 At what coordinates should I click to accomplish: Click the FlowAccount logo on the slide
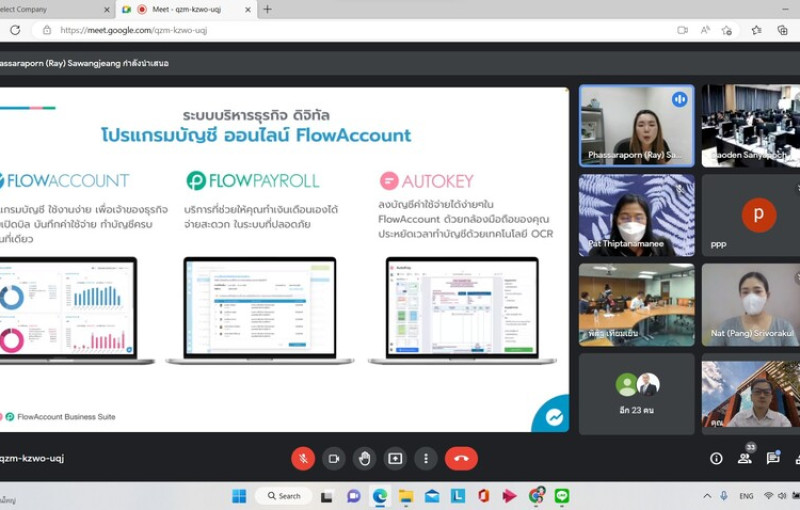coord(63,181)
